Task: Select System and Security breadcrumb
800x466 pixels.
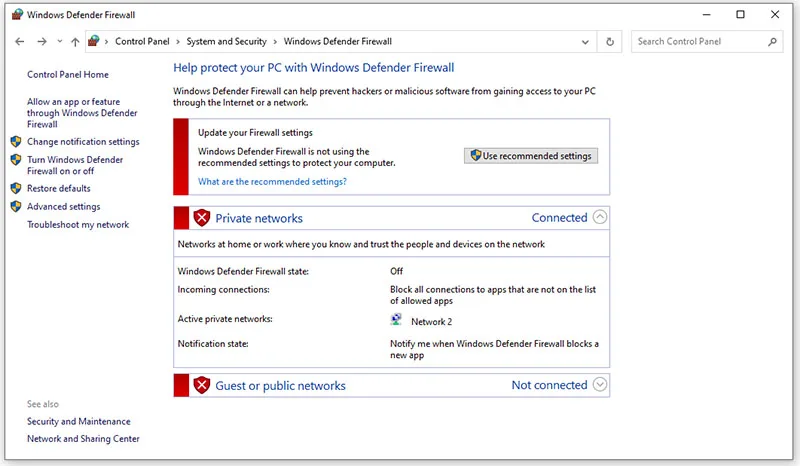Action: click(226, 41)
